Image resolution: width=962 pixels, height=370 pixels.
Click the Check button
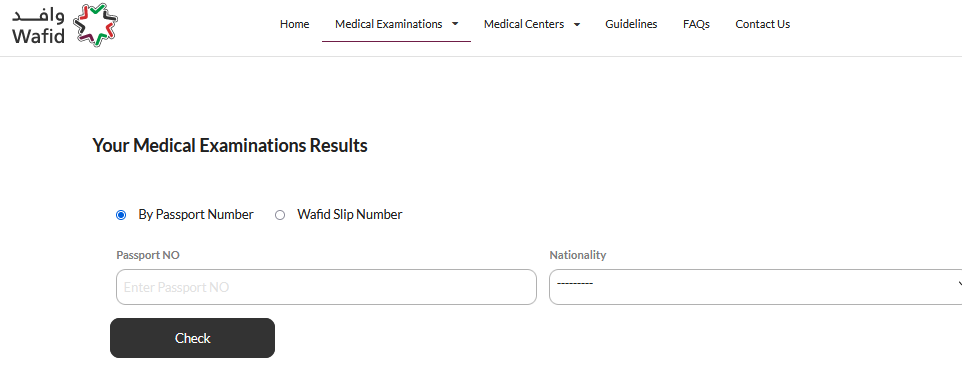pyautogui.click(x=193, y=338)
